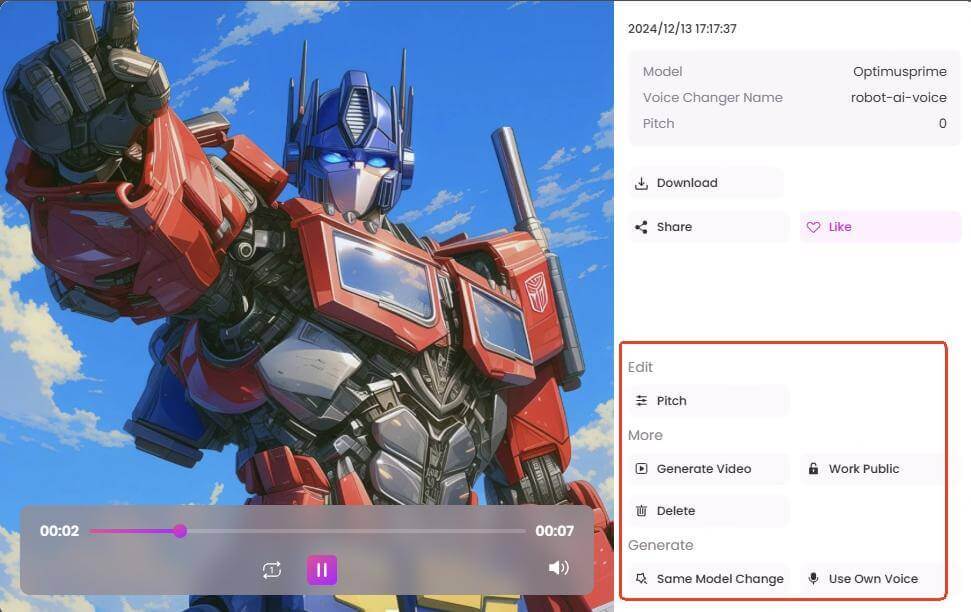Image resolution: width=971 pixels, height=612 pixels.
Task: Click the total duration 00:07
Action: point(554,531)
